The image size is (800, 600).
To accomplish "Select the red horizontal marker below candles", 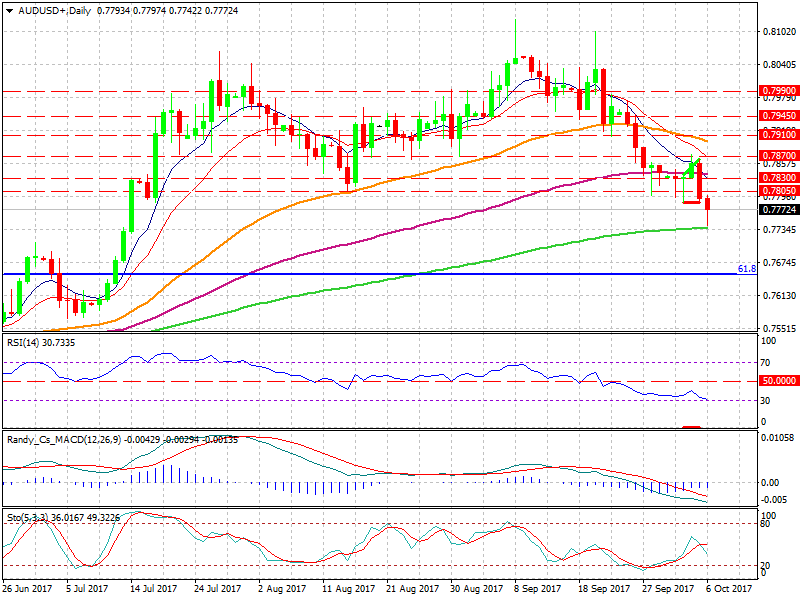I will pyautogui.click(x=692, y=203).
